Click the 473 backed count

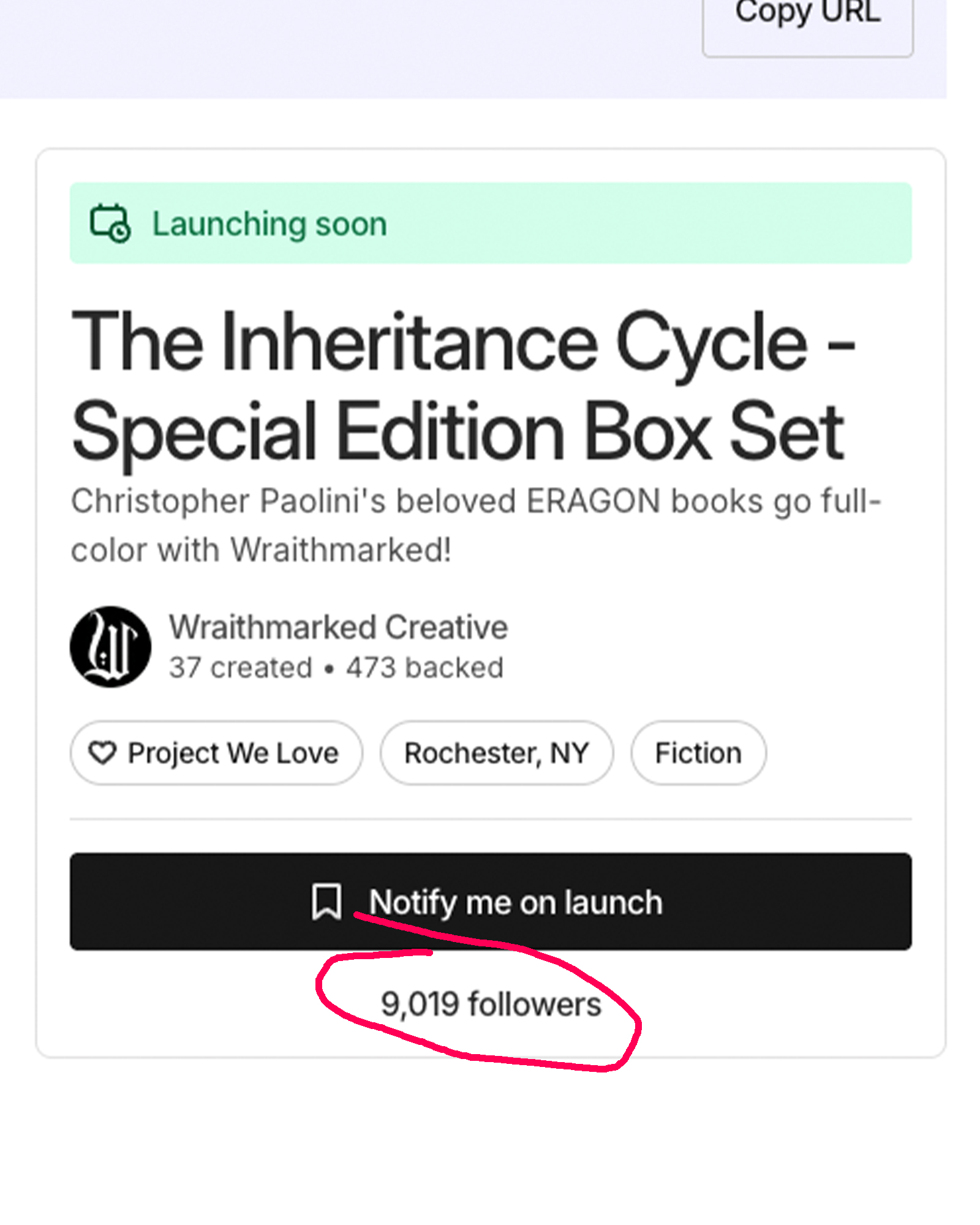(424, 668)
